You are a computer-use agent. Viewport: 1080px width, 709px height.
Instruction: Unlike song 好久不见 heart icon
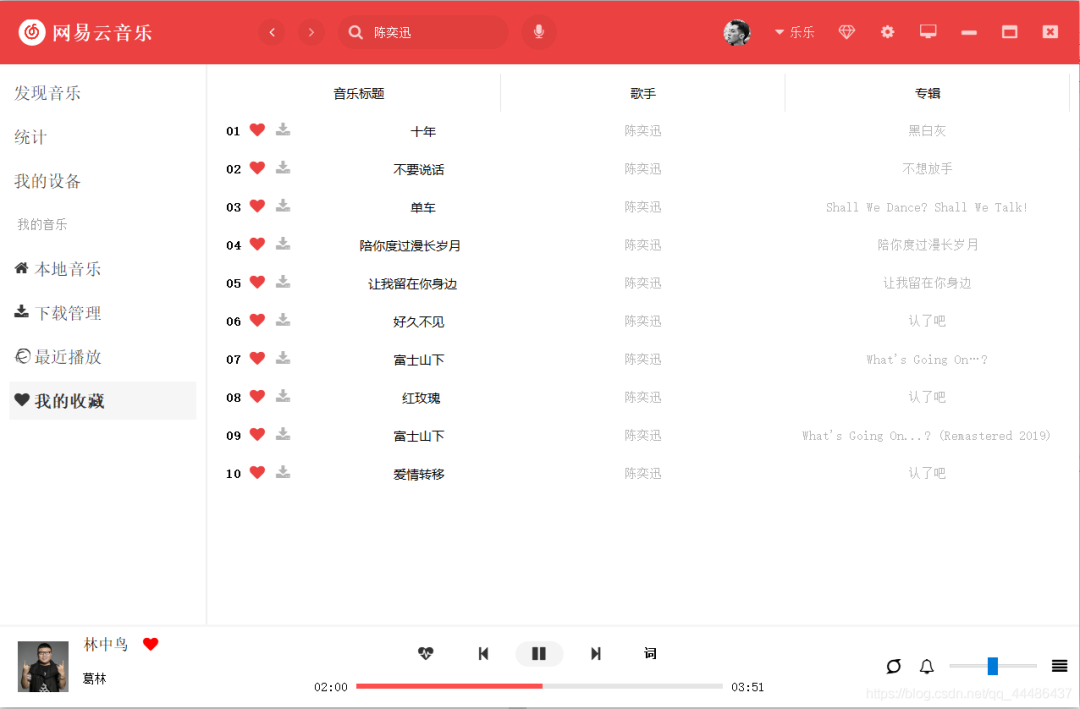click(257, 320)
